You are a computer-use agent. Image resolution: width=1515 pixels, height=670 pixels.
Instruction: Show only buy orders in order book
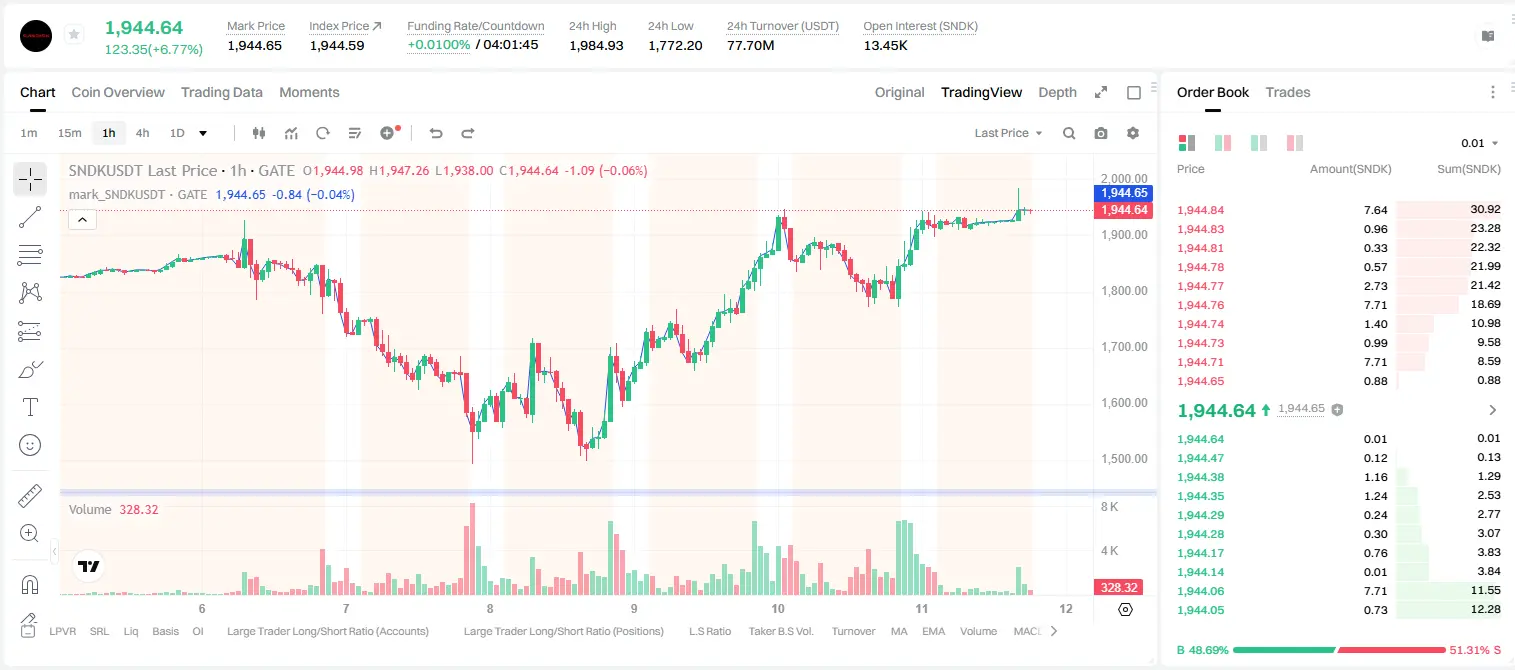click(1259, 143)
